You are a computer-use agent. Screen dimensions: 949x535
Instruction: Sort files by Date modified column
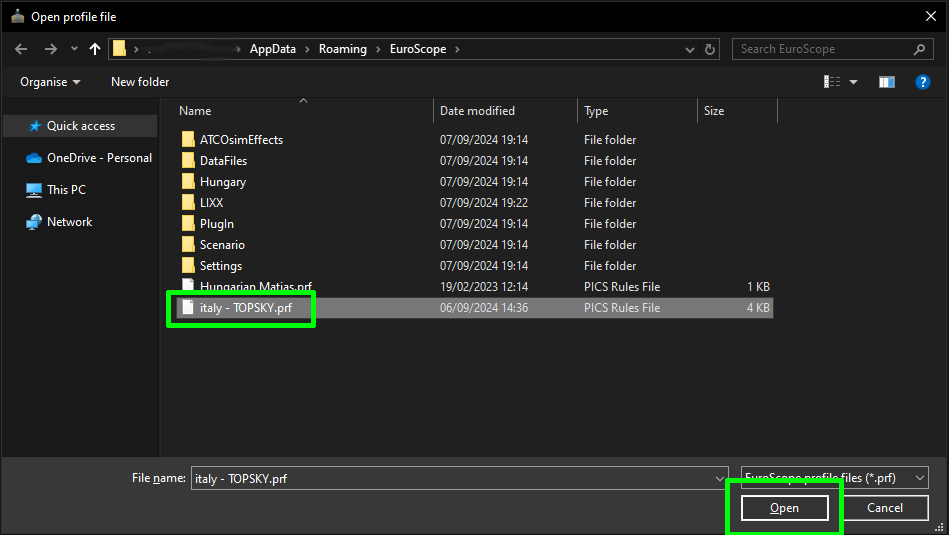[x=478, y=111]
